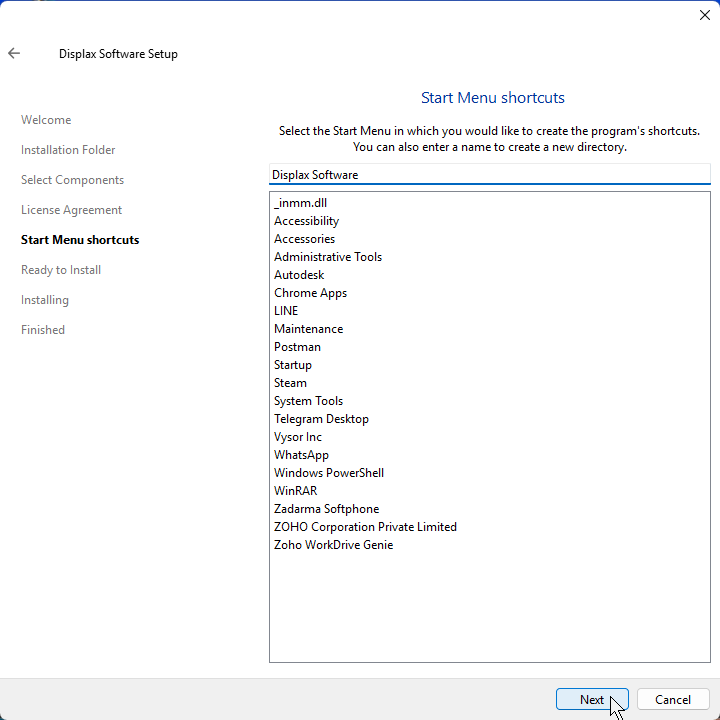Viewport: 720px width, 720px height.
Task: Click the Start Menu name input field
Action: click(x=489, y=175)
